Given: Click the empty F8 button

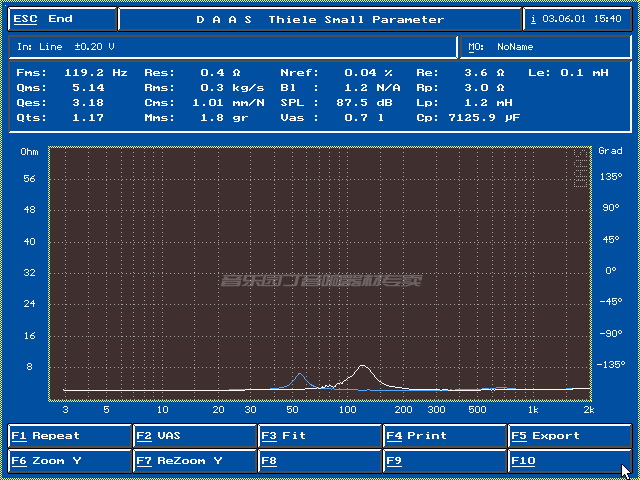Looking at the screenshot, I should [x=319, y=461].
